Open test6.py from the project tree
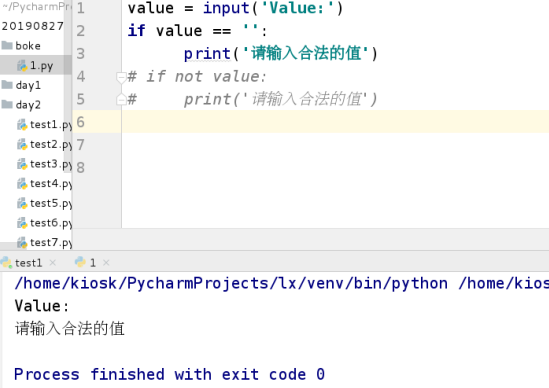 (51, 223)
